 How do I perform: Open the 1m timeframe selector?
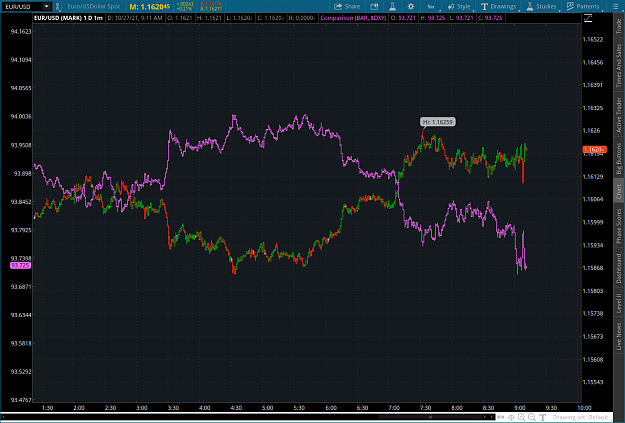pyautogui.click(x=431, y=6)
